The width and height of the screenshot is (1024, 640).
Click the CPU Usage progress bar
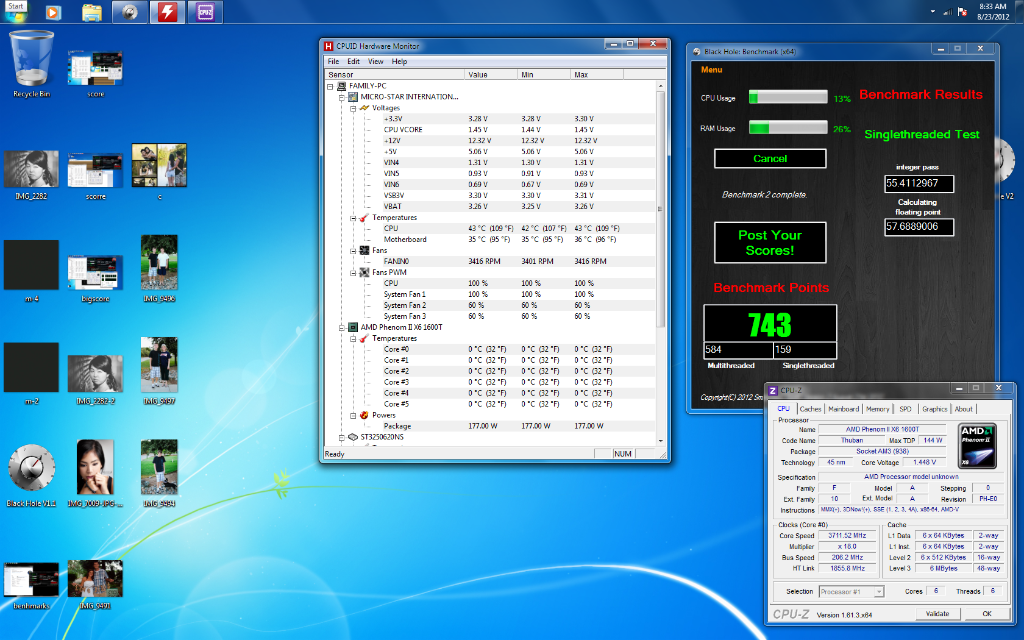pos(788,98)
